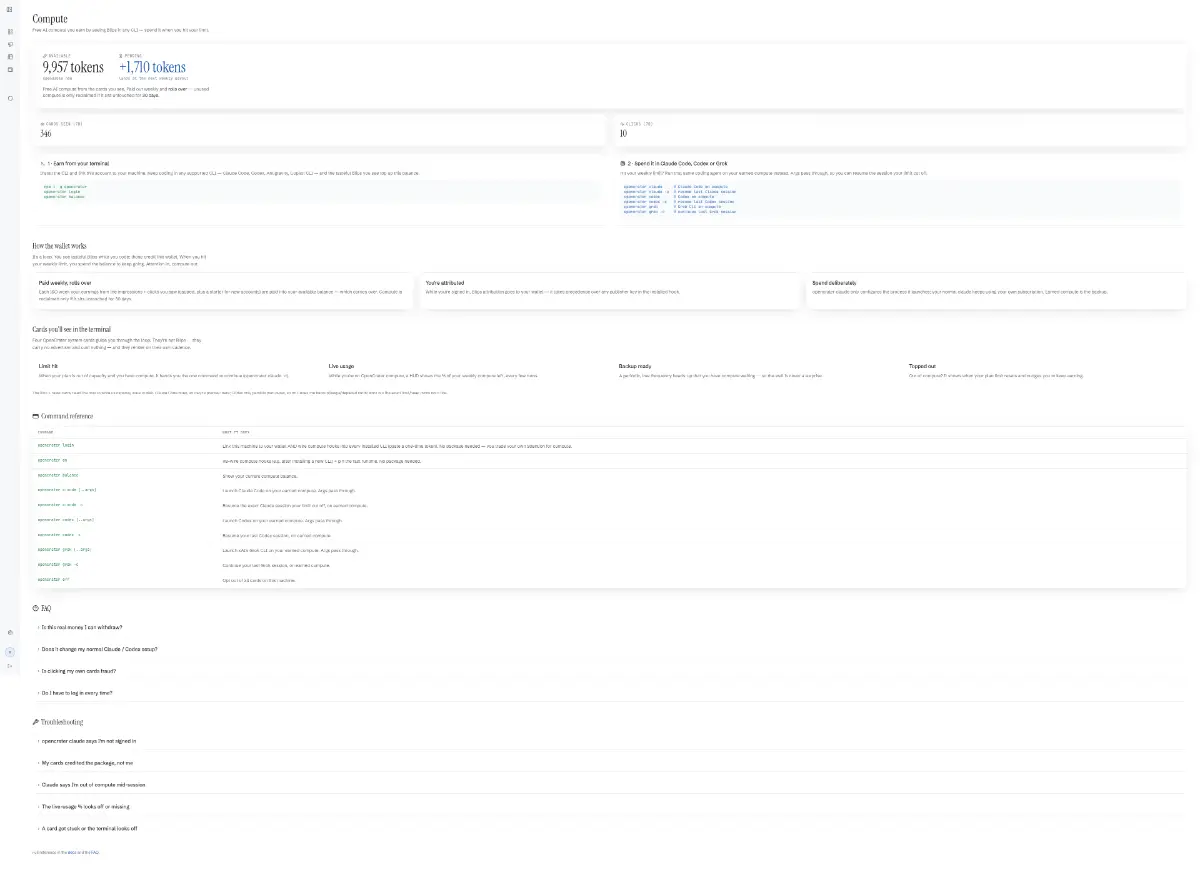Screen dimensions: 1200x875
Task: Click the 'FAQ' section heading
Action: click(x=42, y=608)
